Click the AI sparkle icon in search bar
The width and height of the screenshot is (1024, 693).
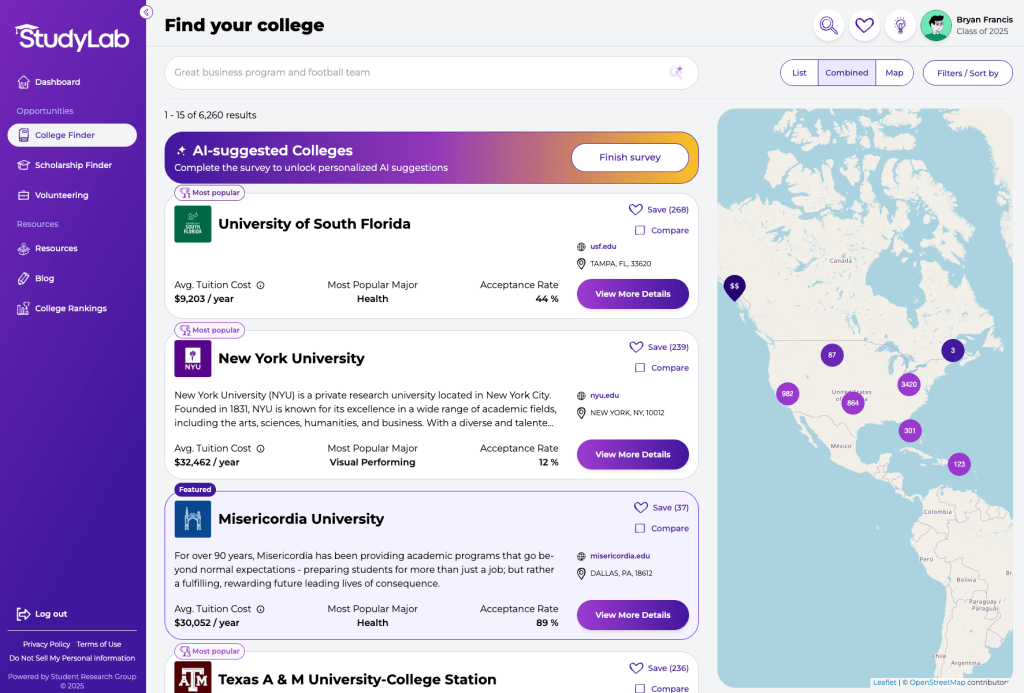click(676, 72)
